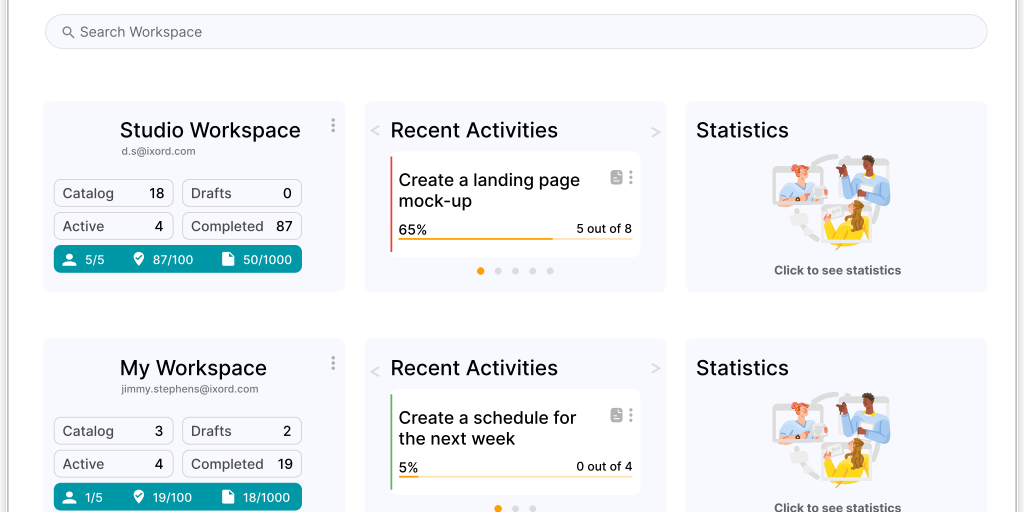Click the shield badge icon showing 87/100
Screen dimensions: 1024x512
(139, 260)
